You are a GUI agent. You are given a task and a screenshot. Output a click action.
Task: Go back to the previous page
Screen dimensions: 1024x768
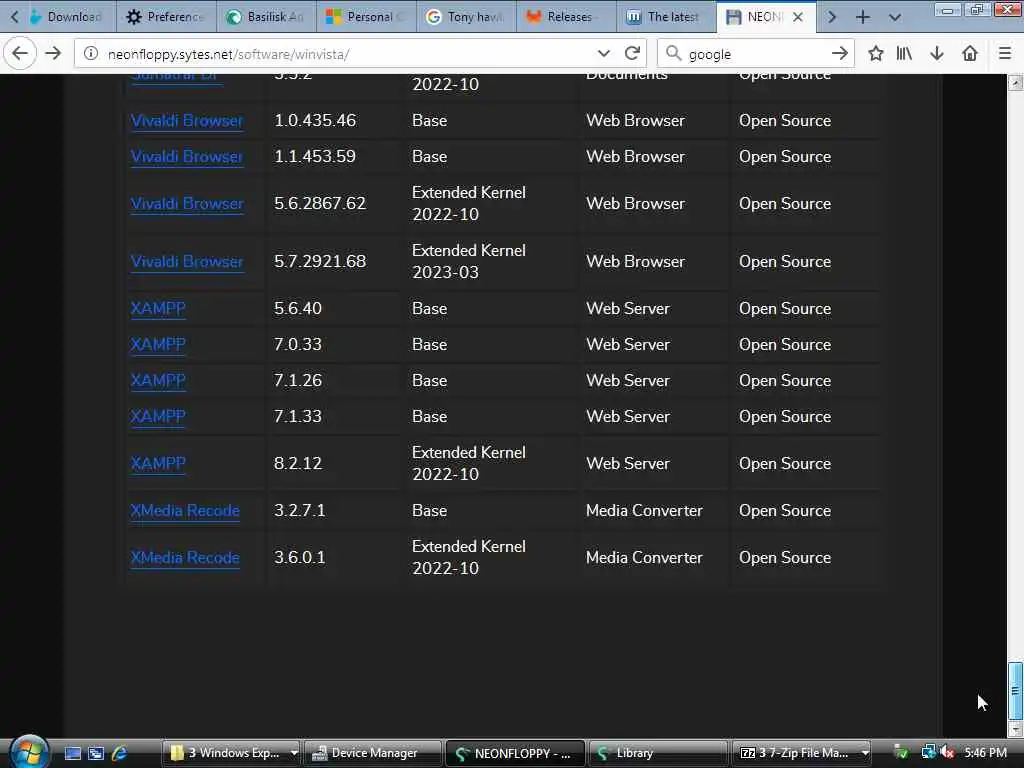click(x=20, y=54)
